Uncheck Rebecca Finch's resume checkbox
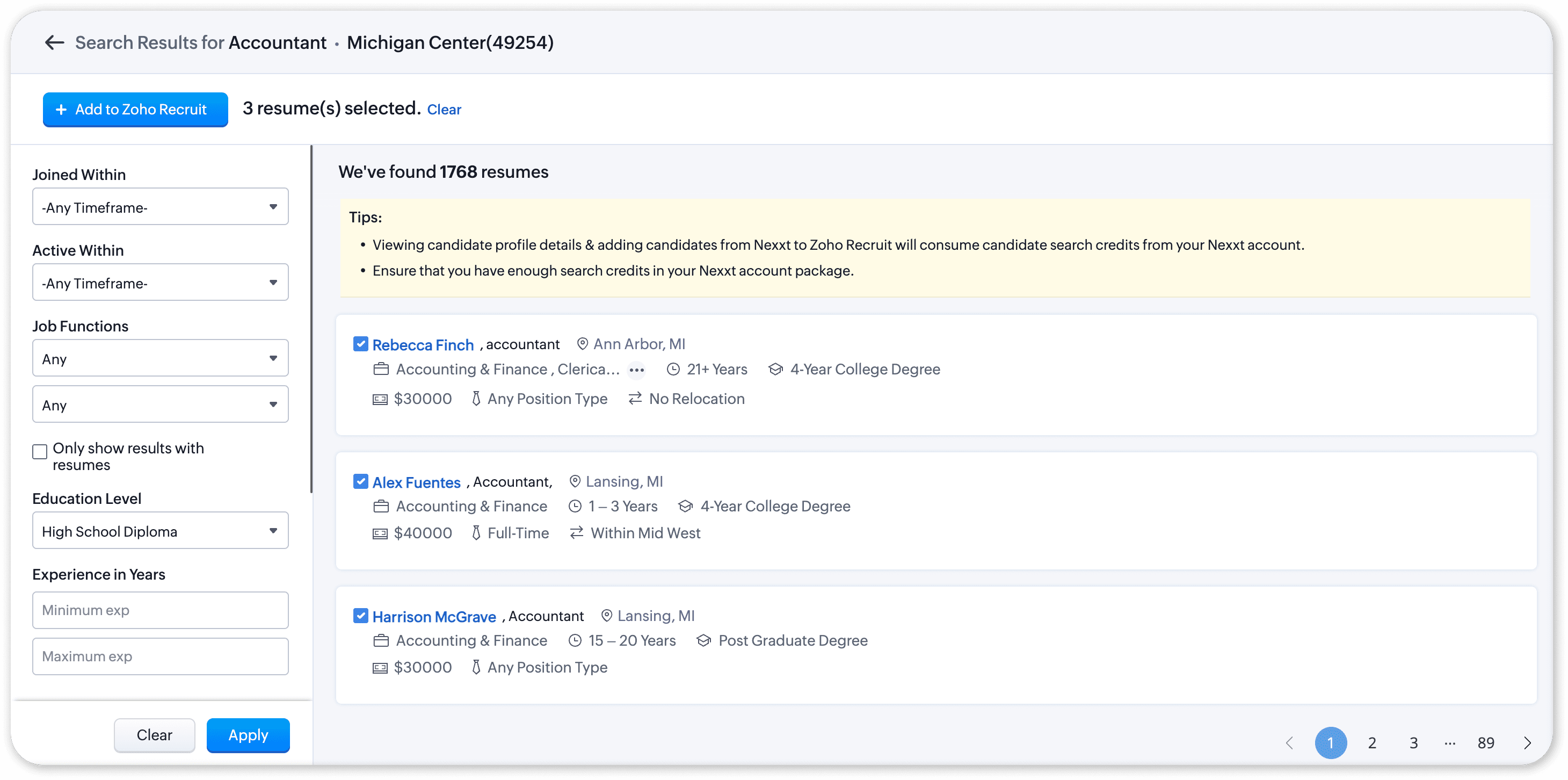1568x780 pixels. coord(360,344)
